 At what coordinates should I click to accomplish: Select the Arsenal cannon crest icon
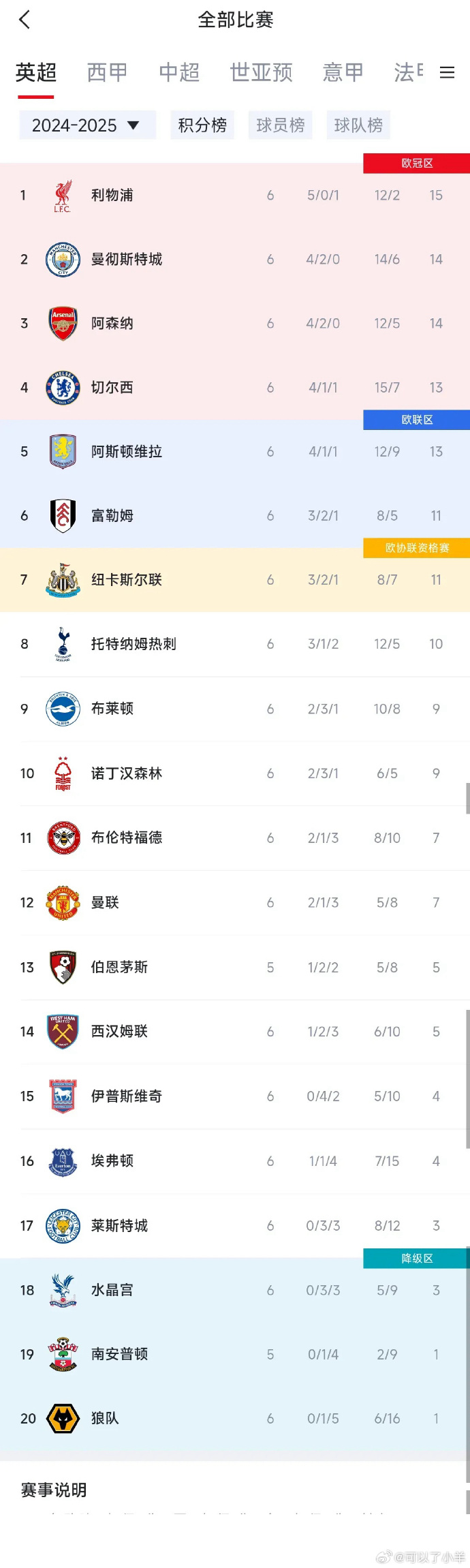[63, 324]
